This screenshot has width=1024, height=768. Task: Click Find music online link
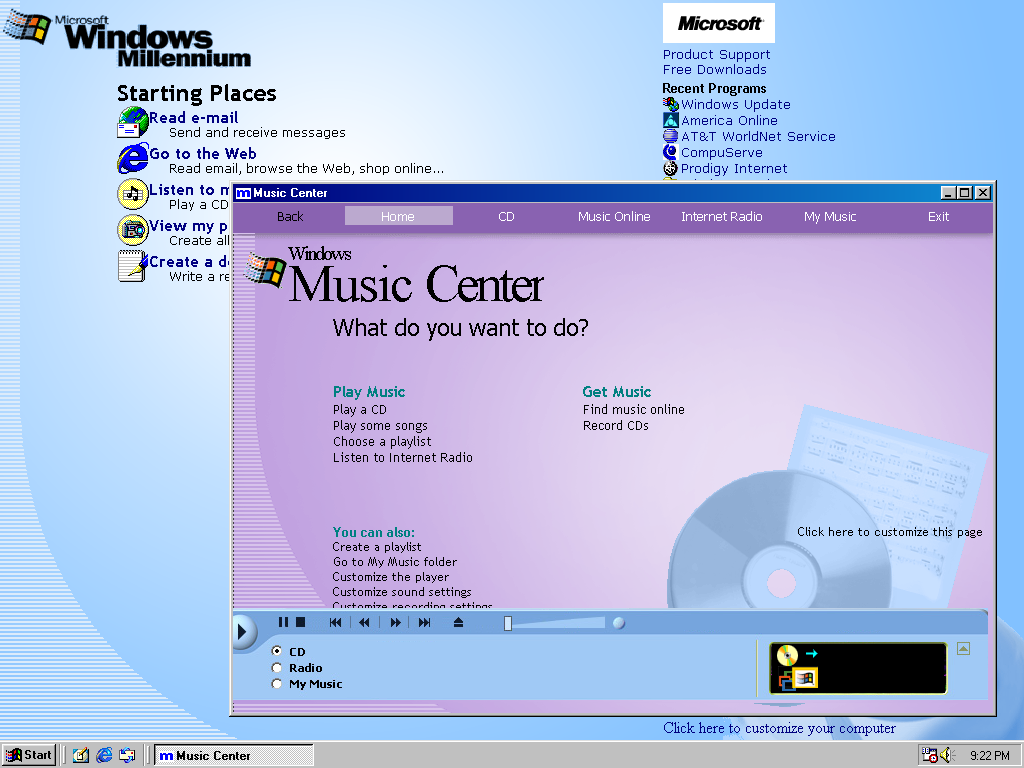633,409
